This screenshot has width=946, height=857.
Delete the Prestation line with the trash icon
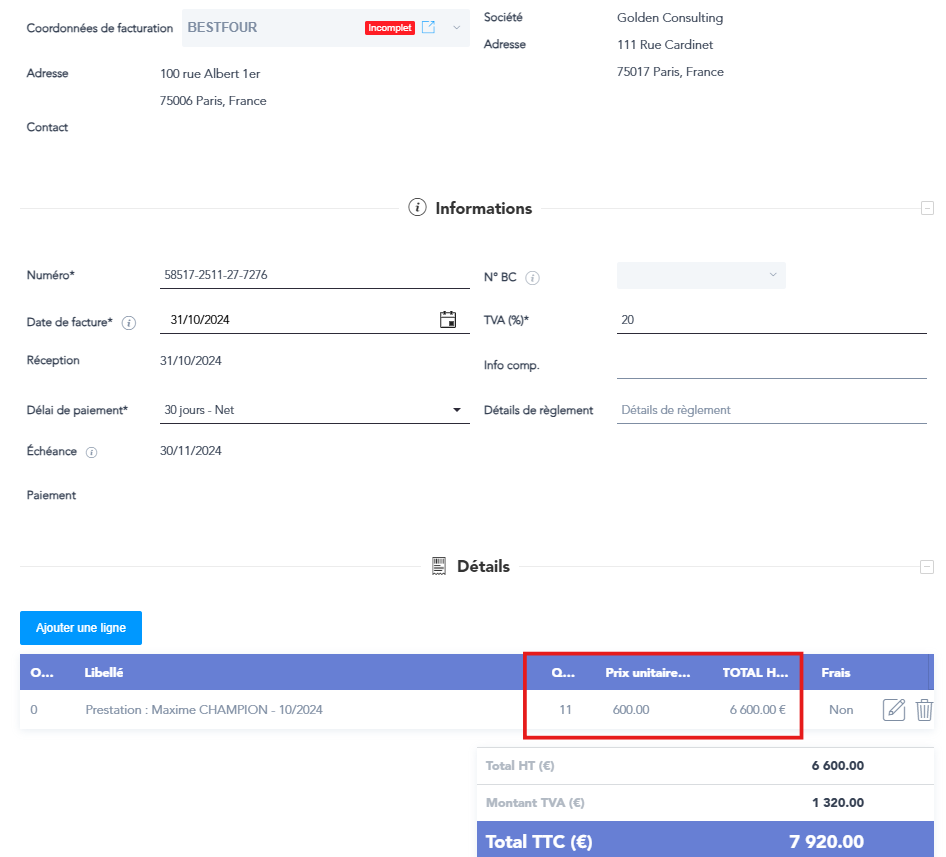(925, 710)
